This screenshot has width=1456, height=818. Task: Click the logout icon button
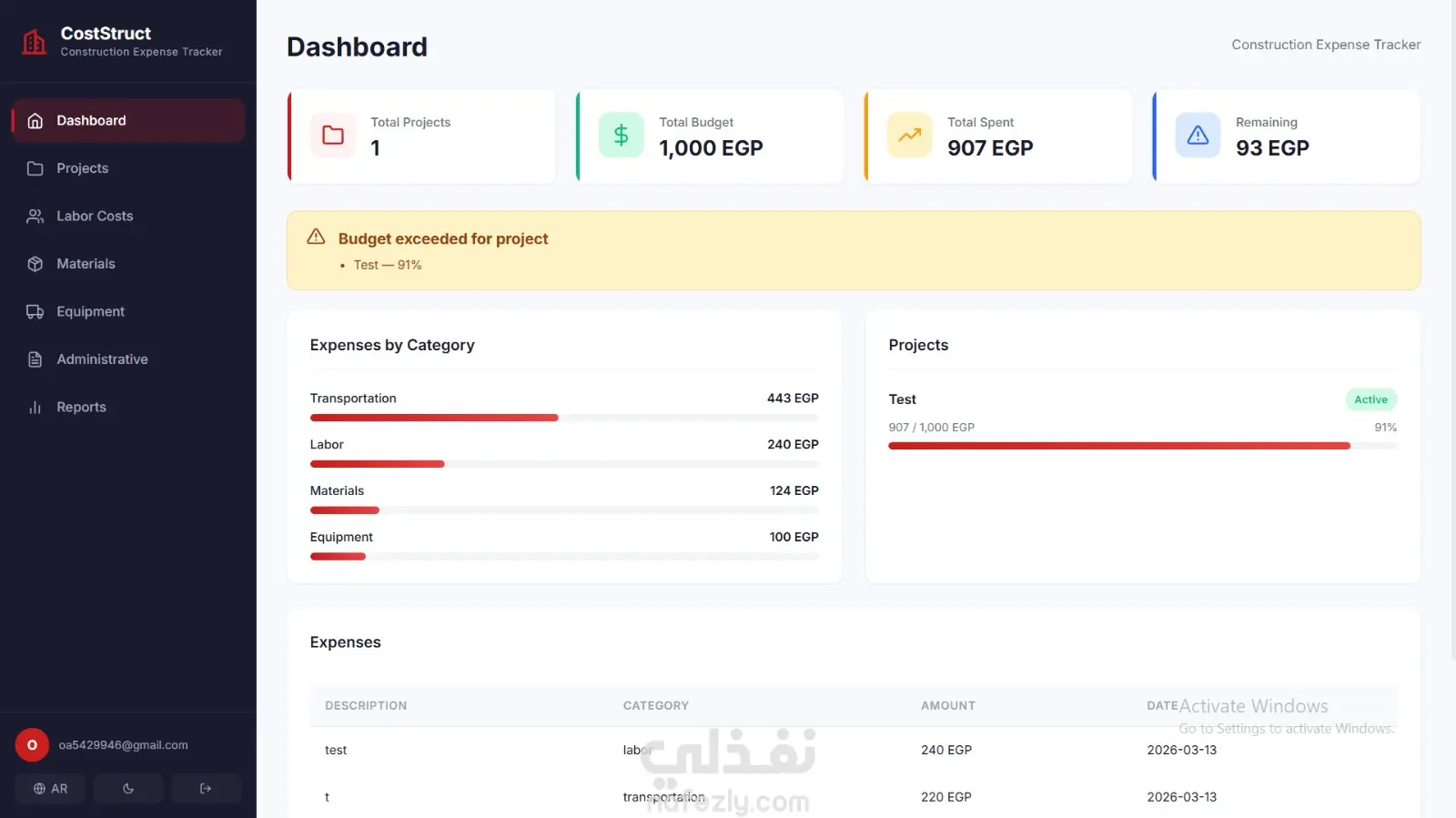[x=206, y=789]
